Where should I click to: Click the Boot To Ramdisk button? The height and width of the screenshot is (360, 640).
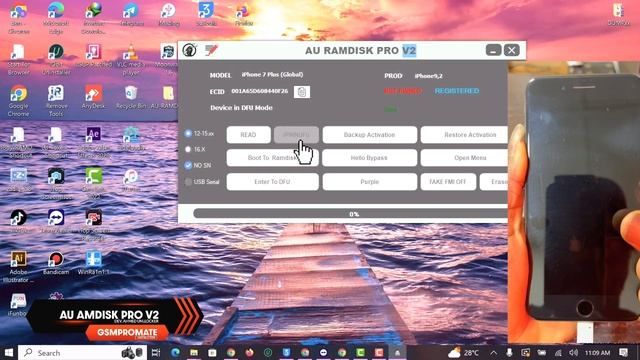pyautogui.click(x=272, y=158)
